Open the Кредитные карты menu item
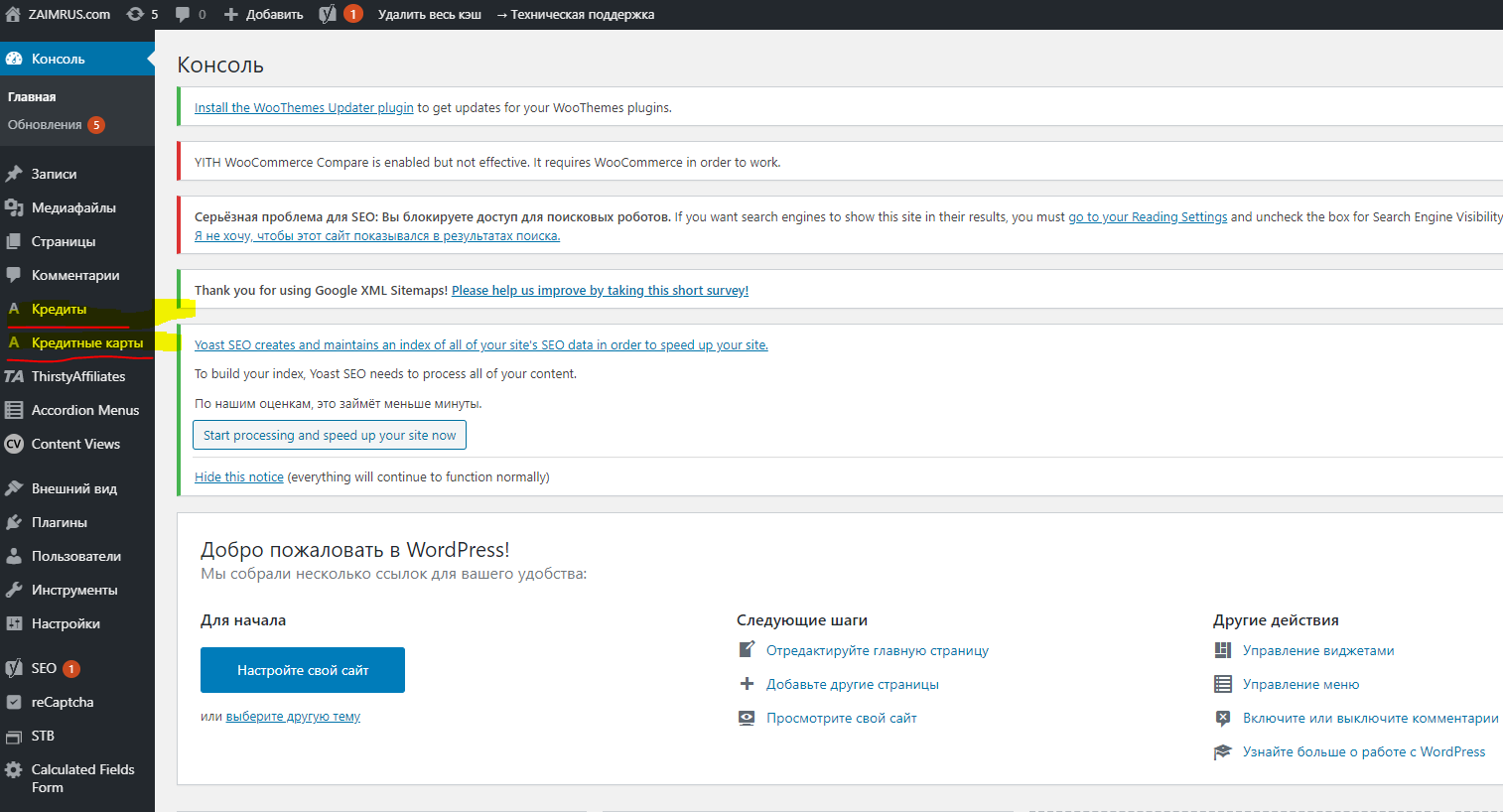 (x=86, y=342)
